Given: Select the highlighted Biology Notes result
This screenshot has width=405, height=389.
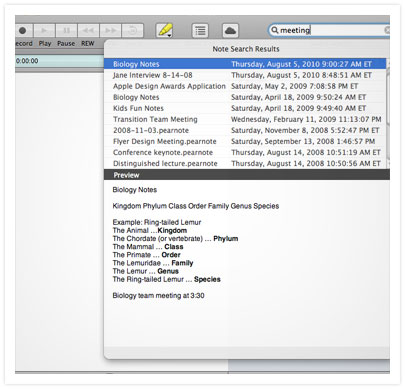Looking at the screenshot, I should (245, 64).
